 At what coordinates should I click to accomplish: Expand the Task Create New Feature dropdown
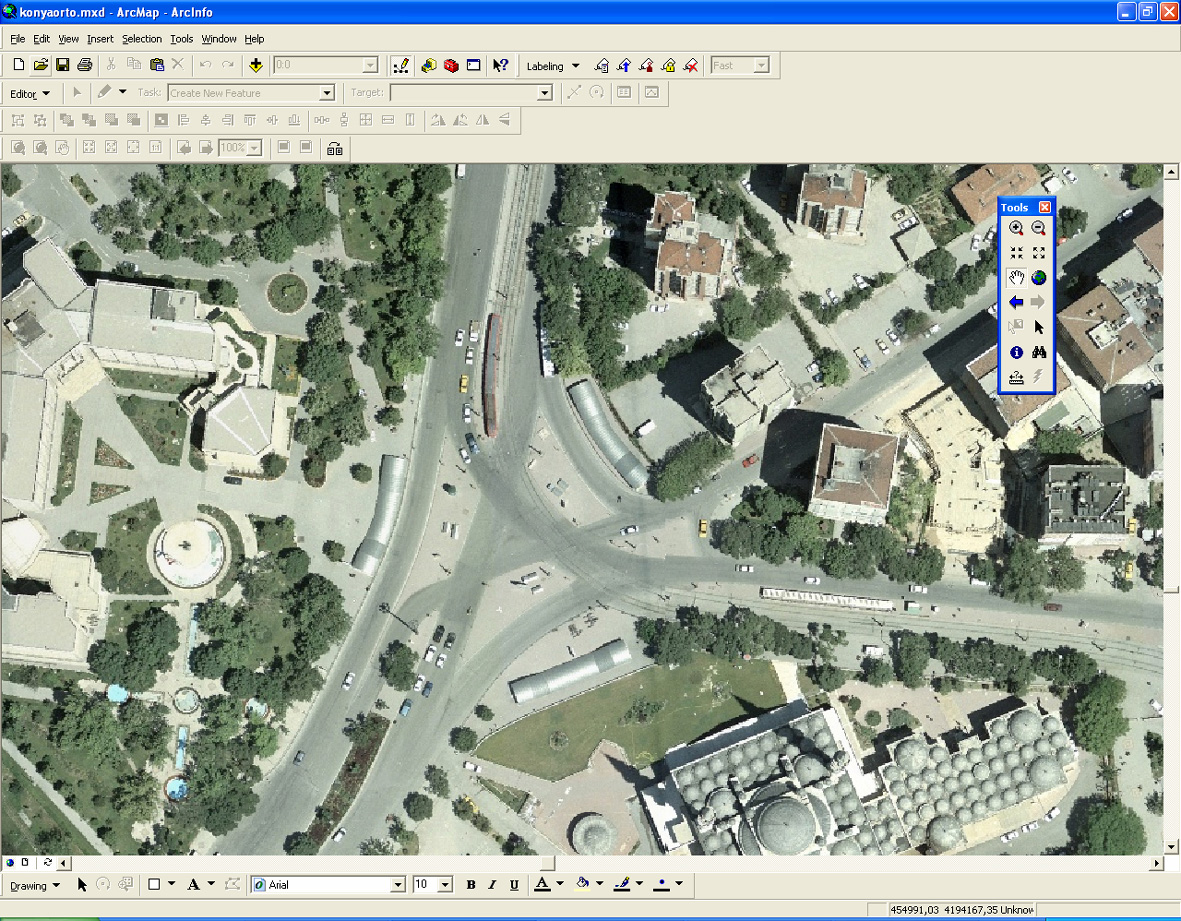pos(326,93)
